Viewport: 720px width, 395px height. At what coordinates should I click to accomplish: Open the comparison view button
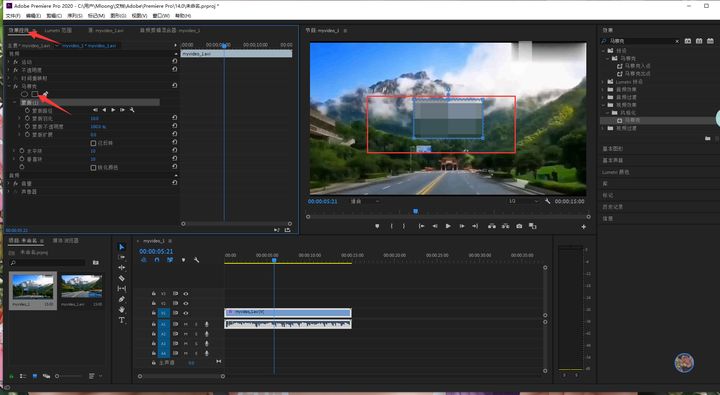pos(533,226)
